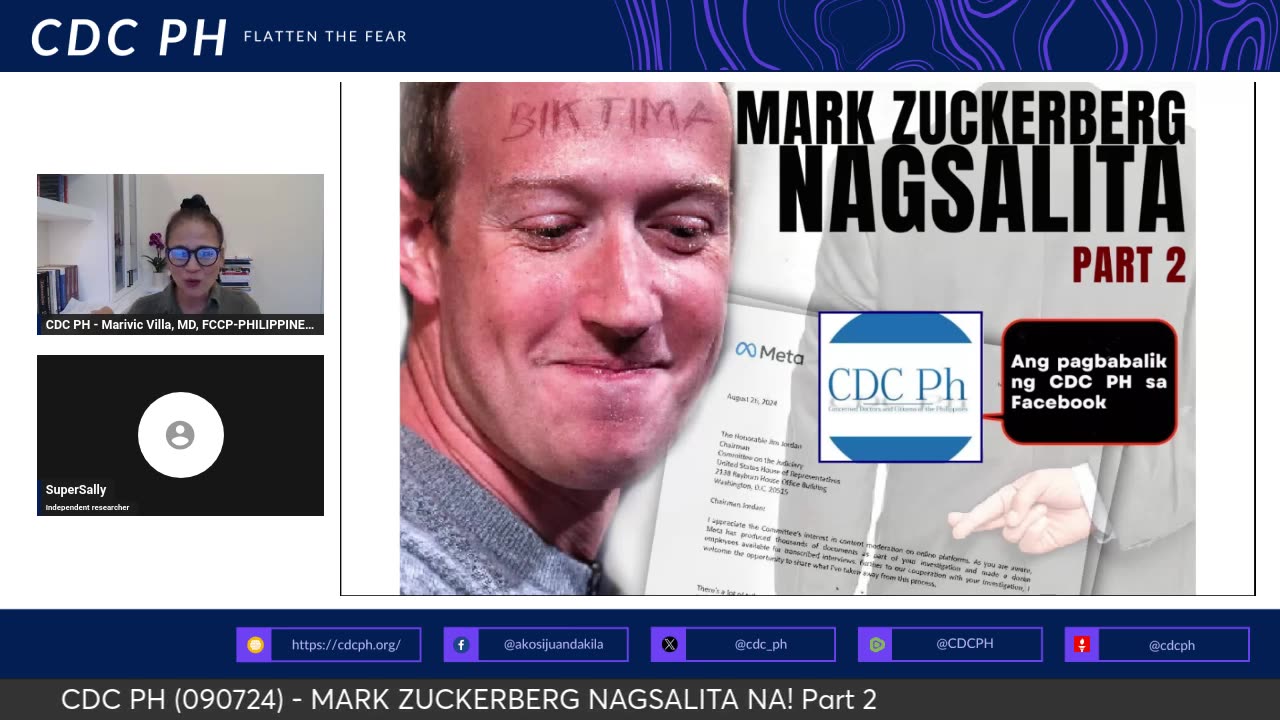This screenshot has width=1280, height=720.
Task: Click the red 'PART 2' text
Action: click(x=1129, y=265)
